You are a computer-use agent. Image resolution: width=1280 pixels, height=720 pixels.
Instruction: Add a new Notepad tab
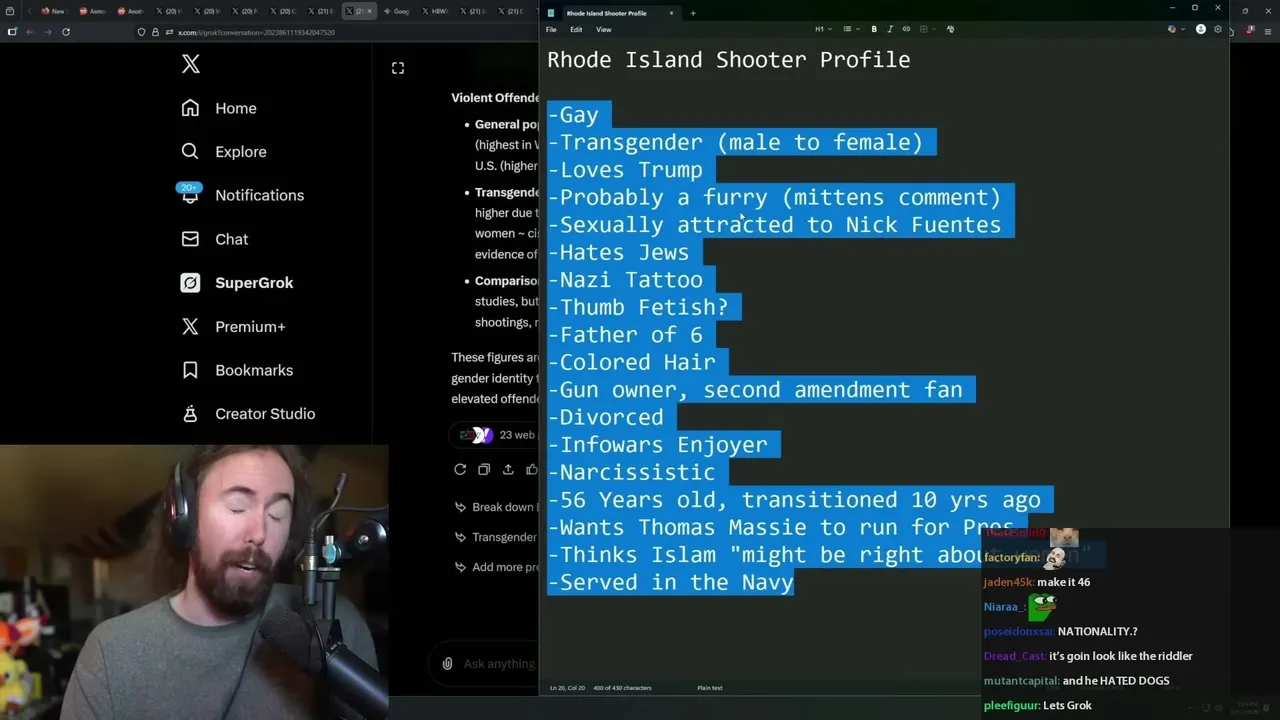[x=693, y=13]
